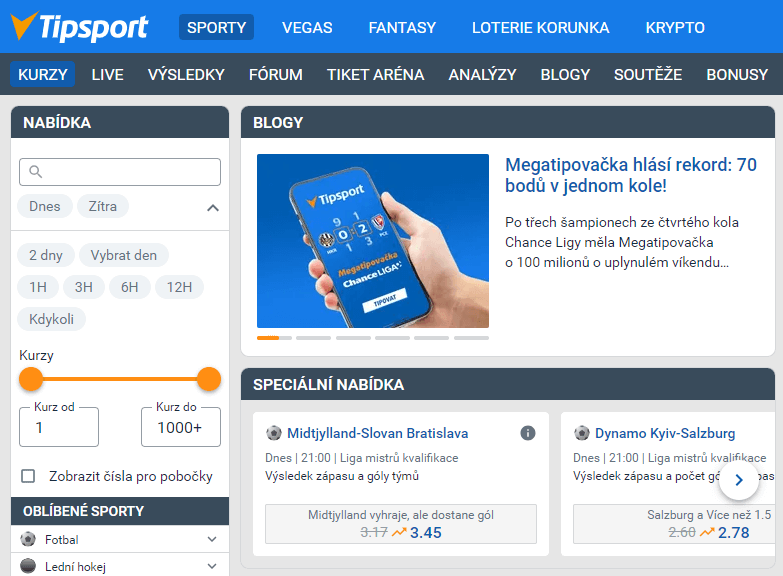Screen dimensions: 783x576
Task: Click the soccer ball icon next to Fotbal
Action: (x=28, y=539)
